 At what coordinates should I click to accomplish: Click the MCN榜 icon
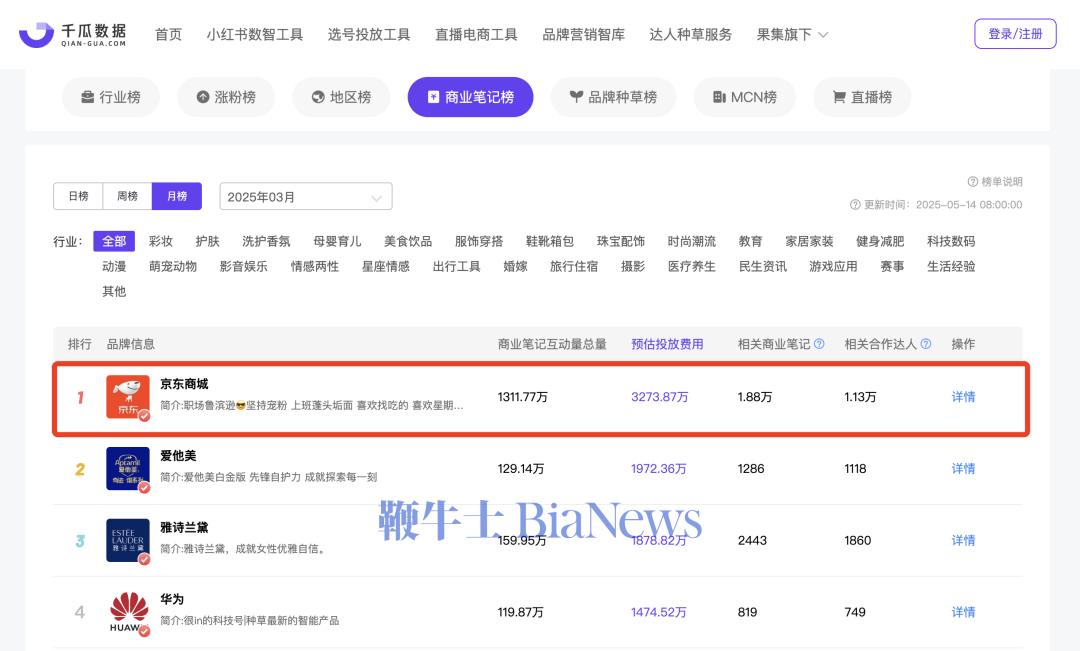(719, 97)
